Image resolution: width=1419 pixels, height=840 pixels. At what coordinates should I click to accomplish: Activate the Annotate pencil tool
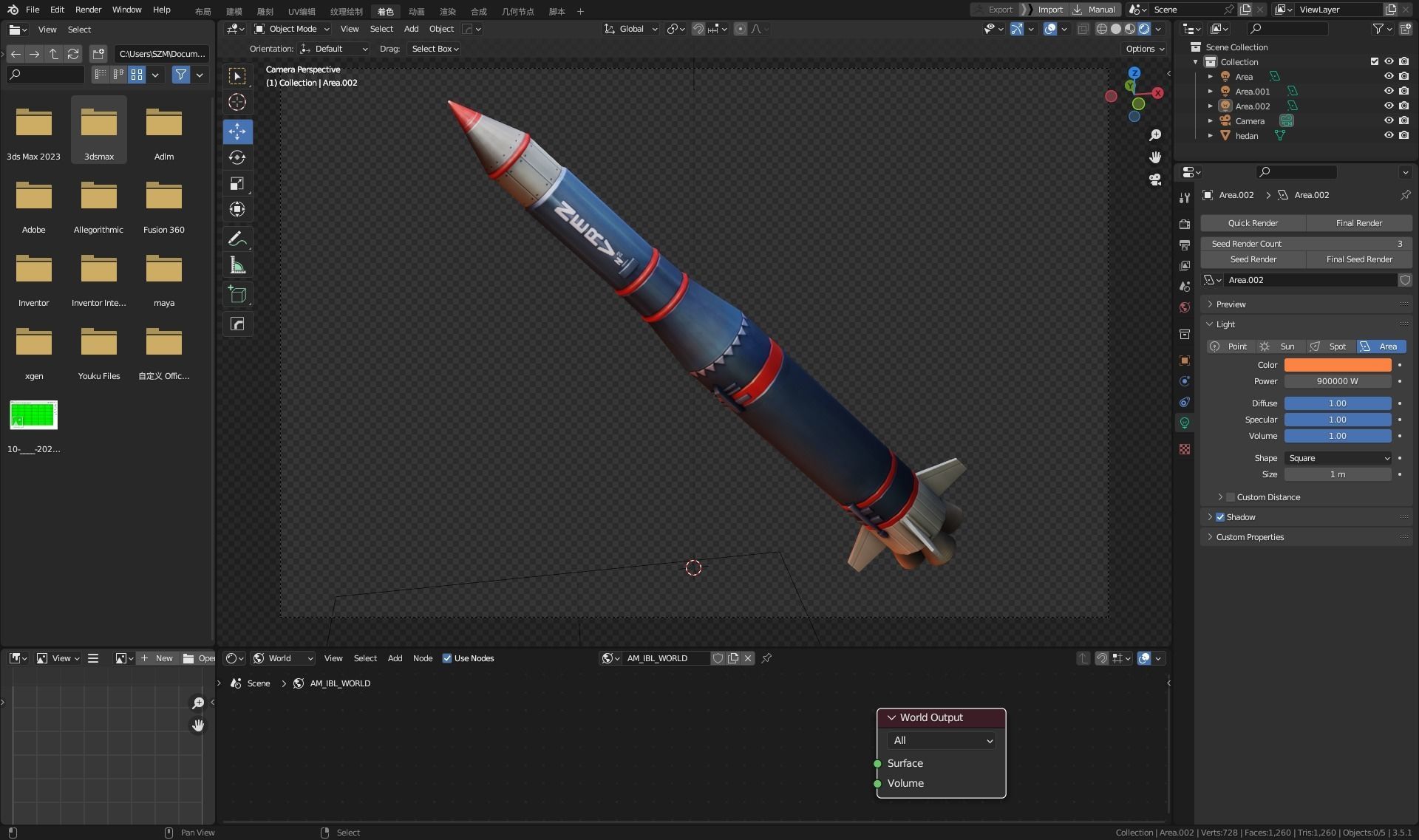coord(237,239)
